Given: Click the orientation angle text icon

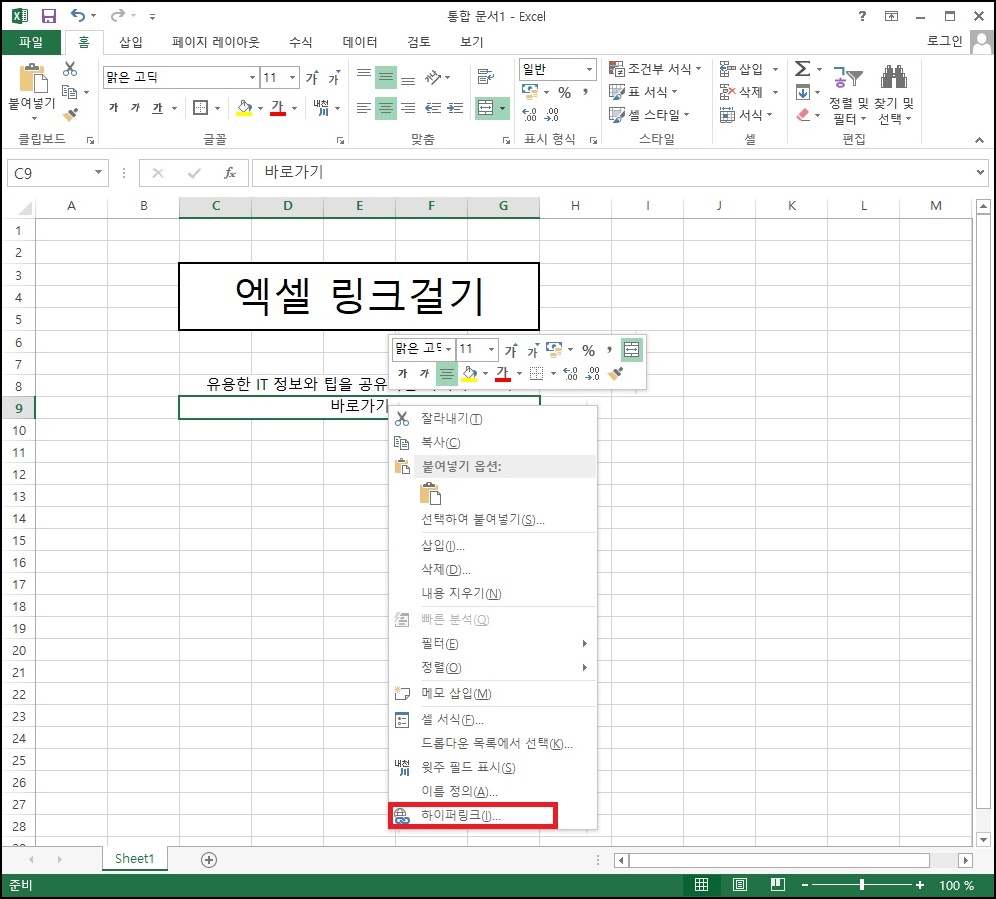Looking at the screenshot, I should 433,78.
